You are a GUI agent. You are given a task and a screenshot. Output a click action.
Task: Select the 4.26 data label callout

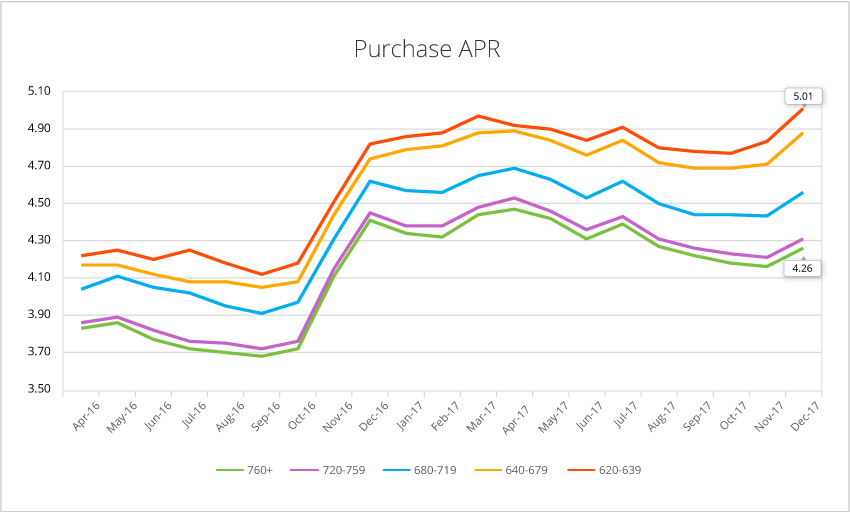tap(802, 267)
